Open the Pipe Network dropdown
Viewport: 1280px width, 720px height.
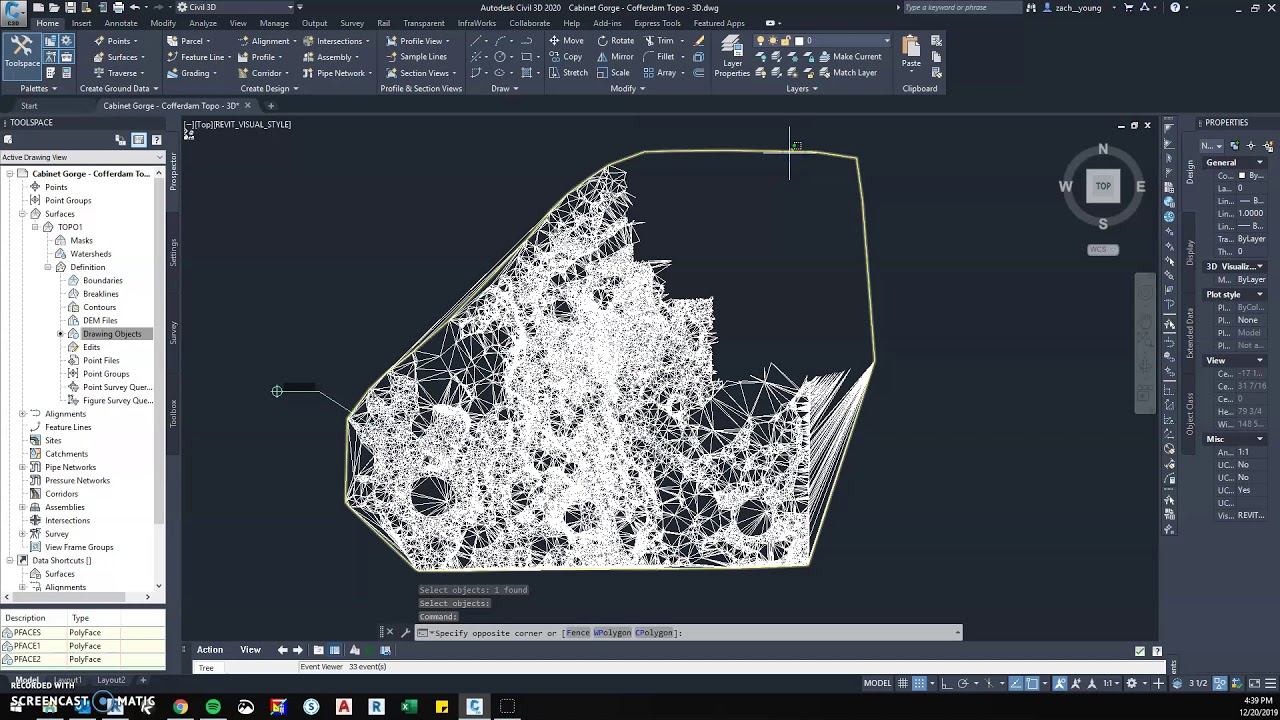click(339, 73)
